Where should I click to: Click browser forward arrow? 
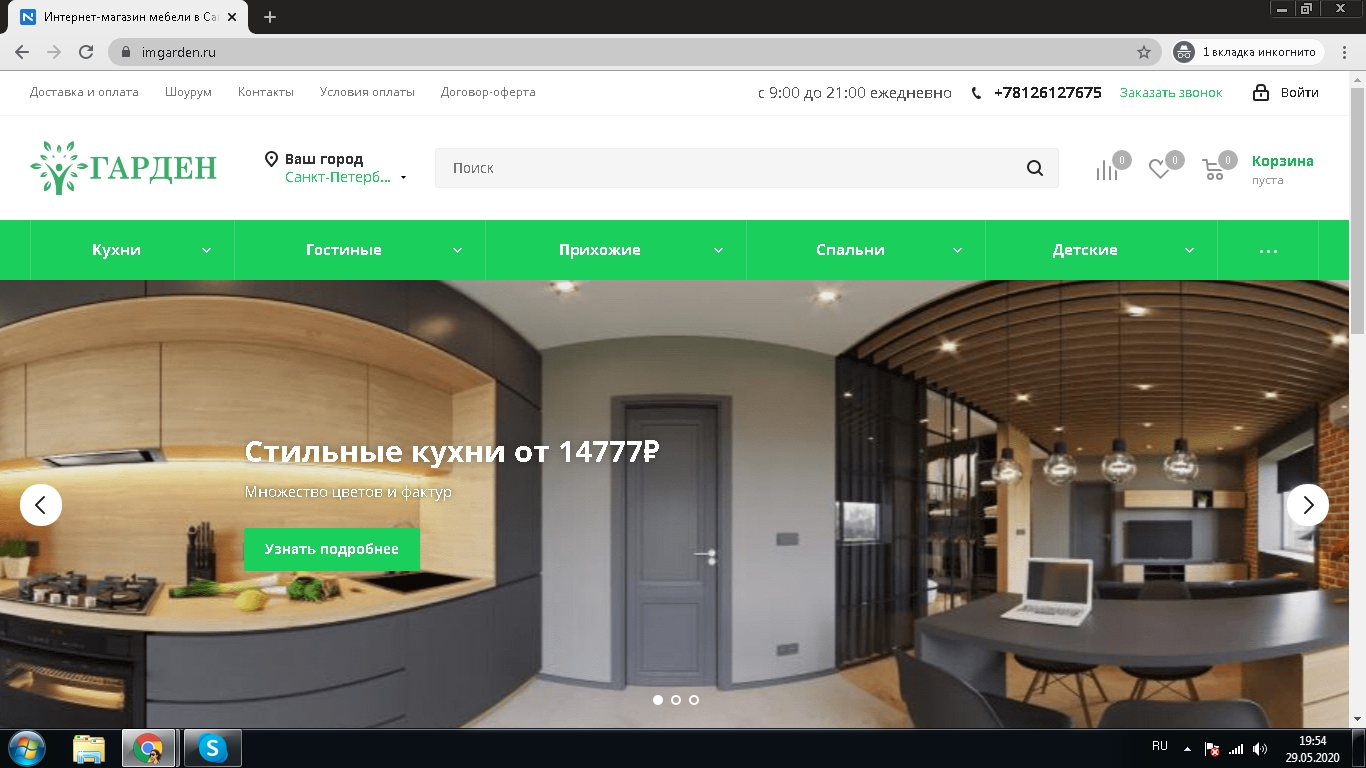coord(54,52)
